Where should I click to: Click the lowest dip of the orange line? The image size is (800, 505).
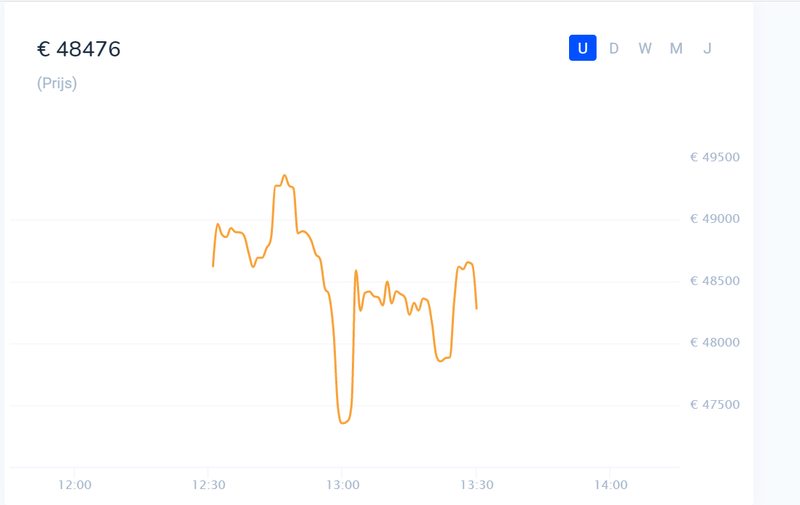343,423
